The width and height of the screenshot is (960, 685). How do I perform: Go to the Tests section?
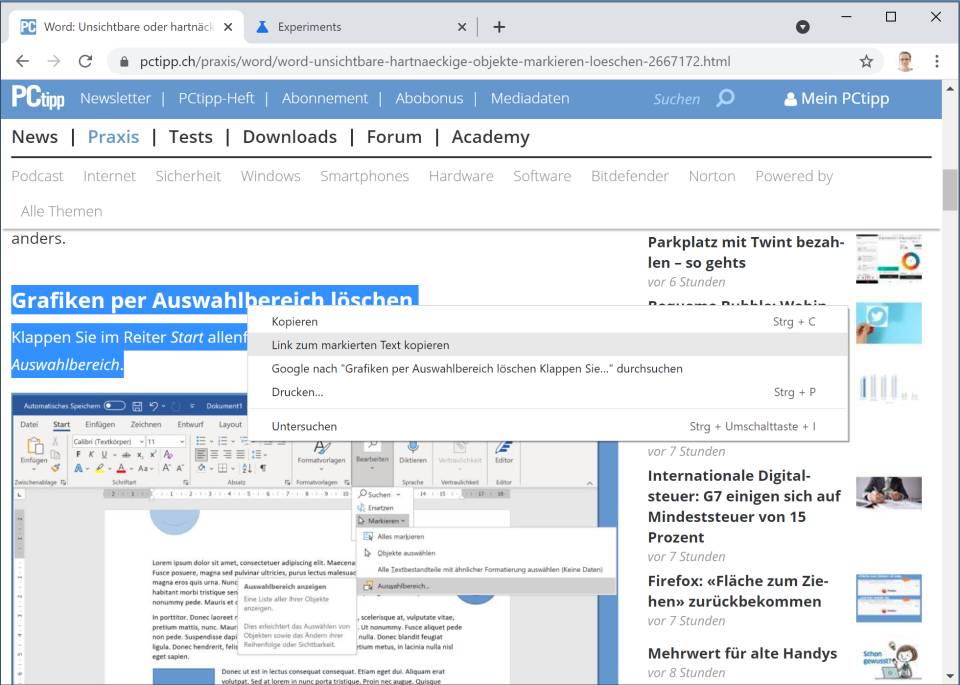(190, 137)
